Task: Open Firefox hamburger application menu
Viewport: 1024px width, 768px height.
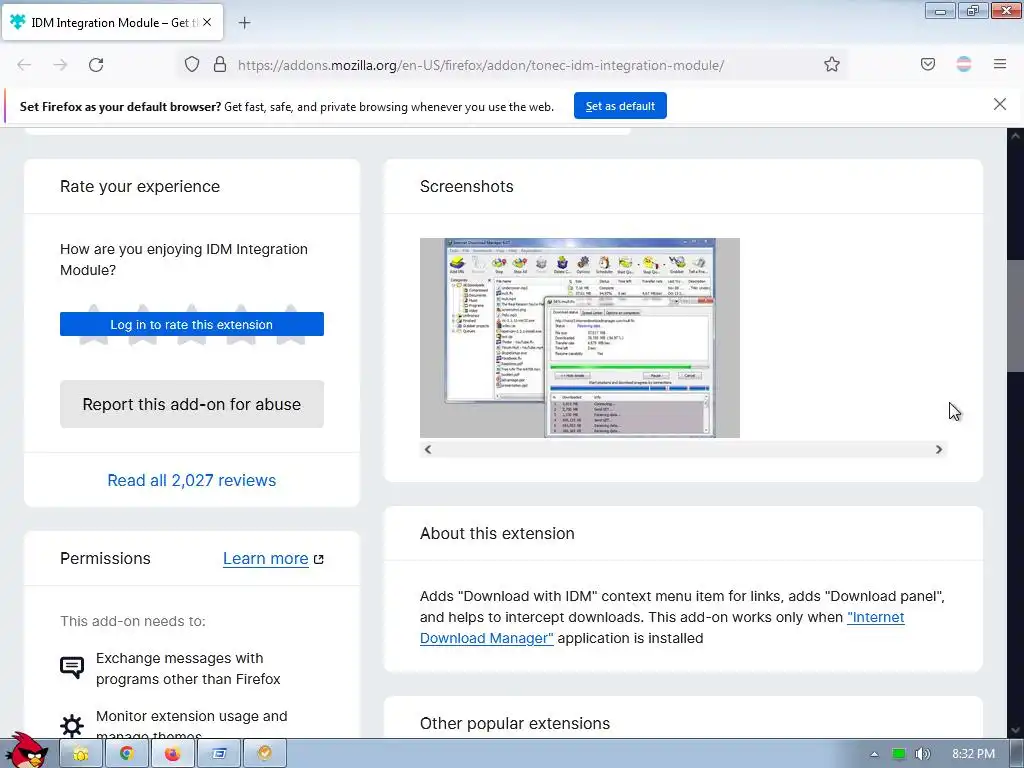Action: (1000, 64)
